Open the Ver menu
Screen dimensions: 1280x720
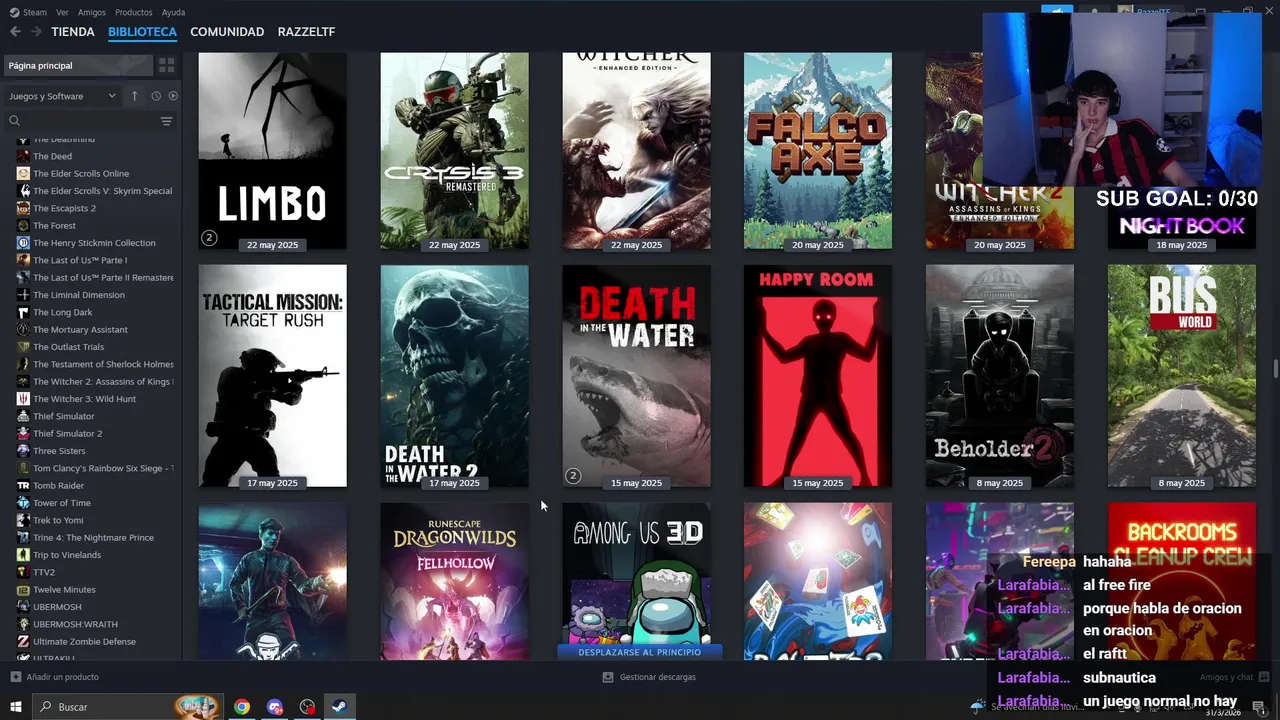62,12
